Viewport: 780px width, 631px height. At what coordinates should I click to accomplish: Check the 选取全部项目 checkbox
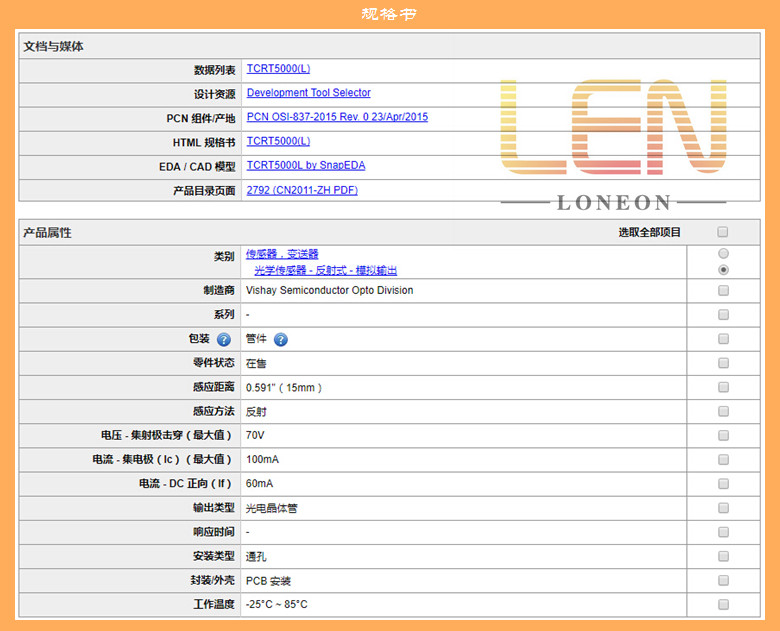(x=723, y=232)
